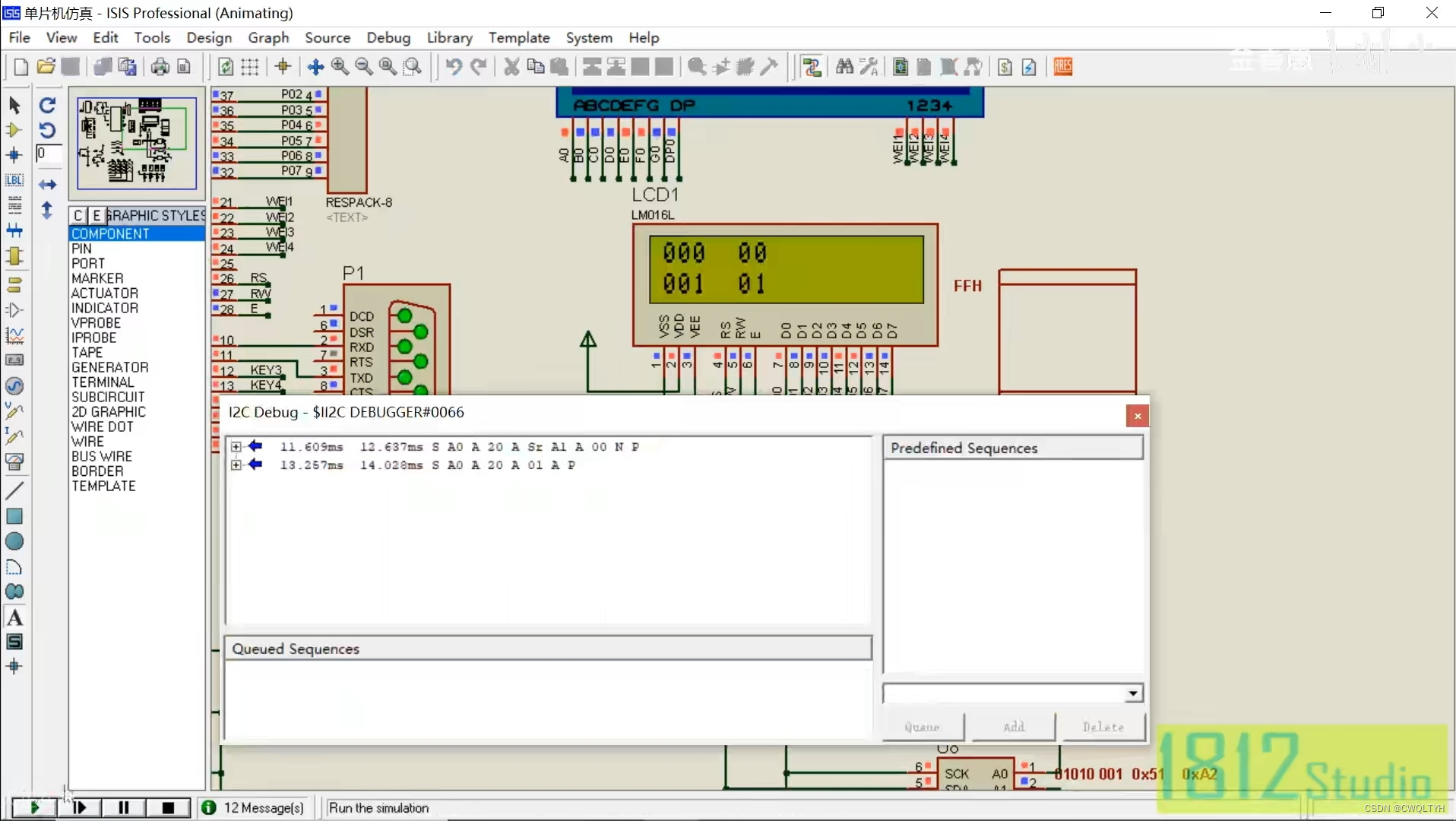The width and height of the screenshot is (1456, 821).
Task: Click the Undo arrow icon
Action: tap(454, 67)
